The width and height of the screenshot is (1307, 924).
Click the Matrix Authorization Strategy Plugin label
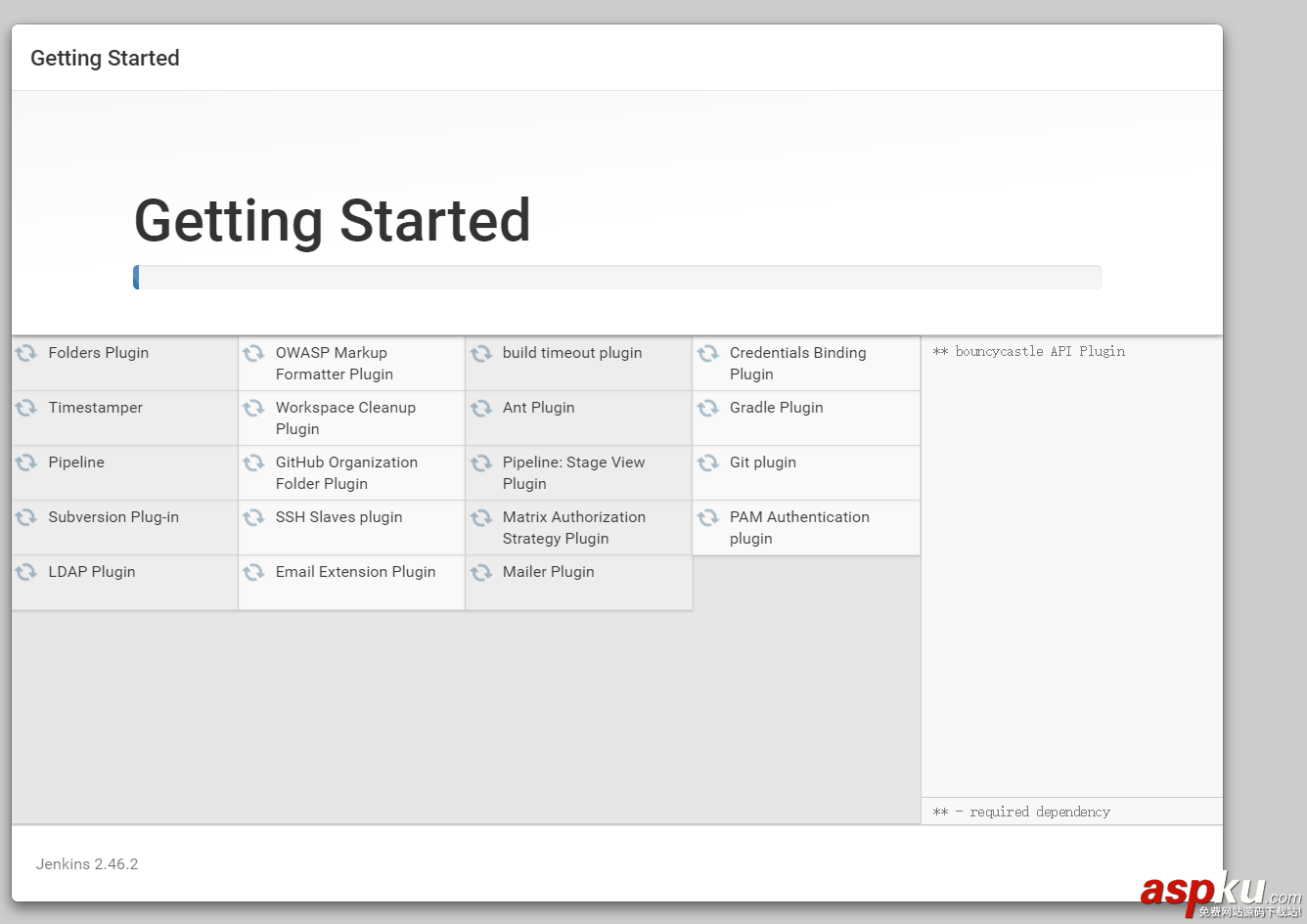[x=573, y=528]
